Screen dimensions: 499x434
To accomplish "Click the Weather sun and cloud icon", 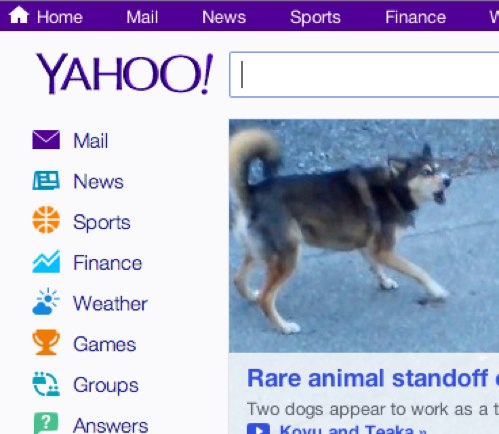I will (46, 301).
